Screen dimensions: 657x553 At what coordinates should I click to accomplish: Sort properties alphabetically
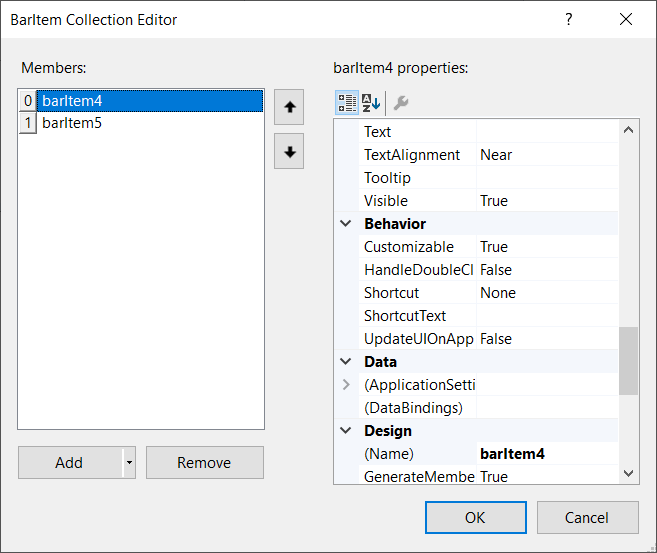click(371, 103)
